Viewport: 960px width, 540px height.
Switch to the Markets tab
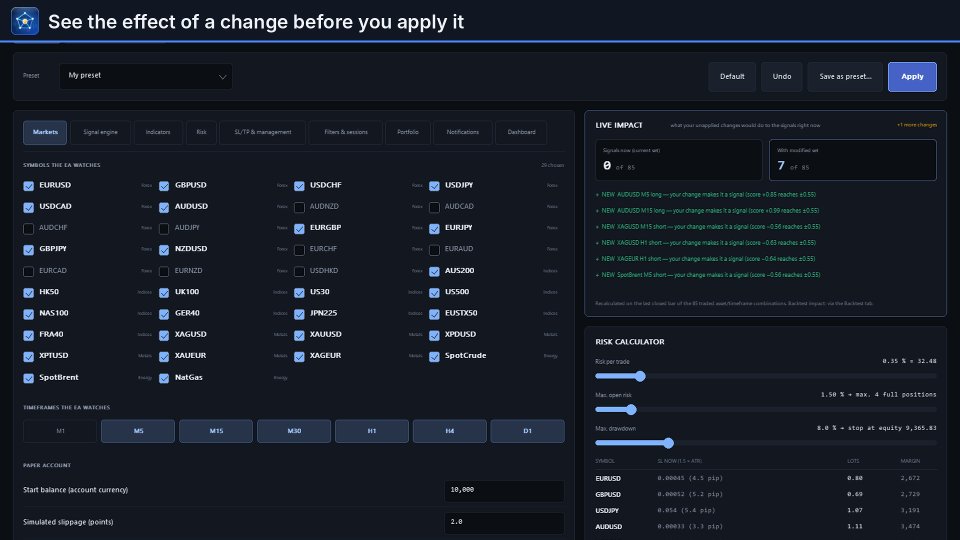[x=45, y=132]
